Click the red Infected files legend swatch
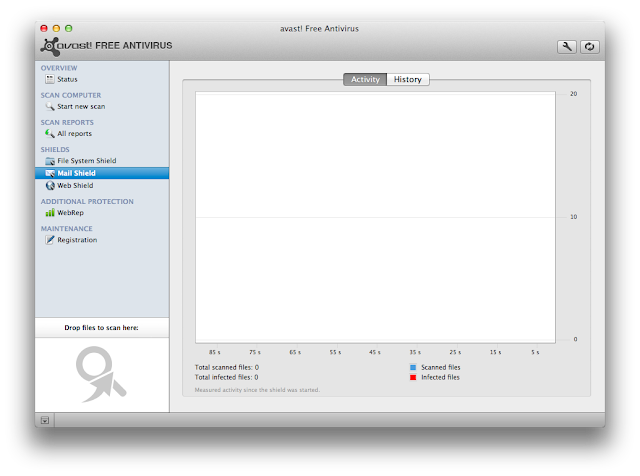 [413, 378]
